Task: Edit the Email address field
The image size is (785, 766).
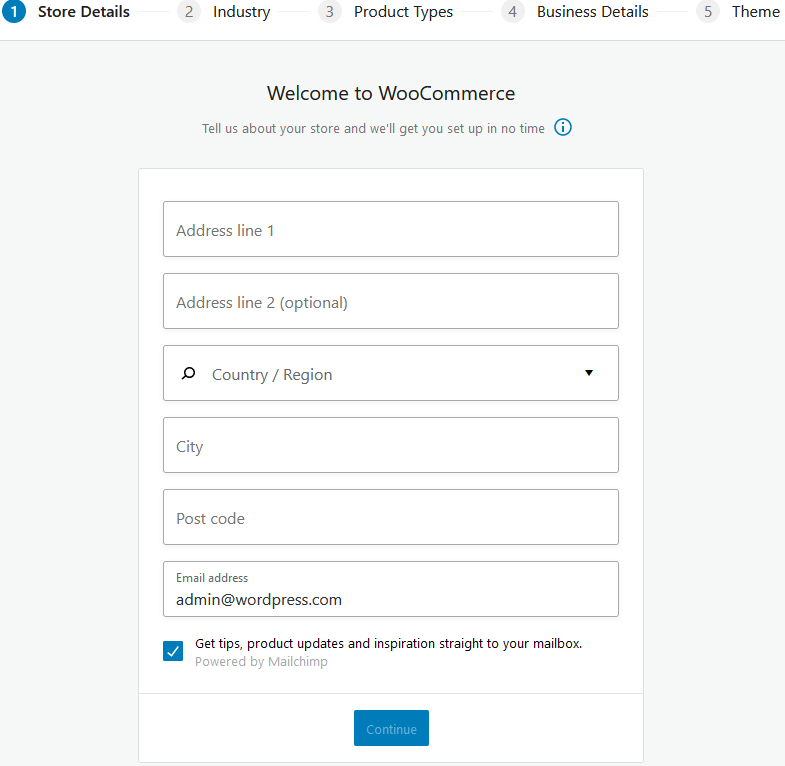Action: tap(390, 599)
